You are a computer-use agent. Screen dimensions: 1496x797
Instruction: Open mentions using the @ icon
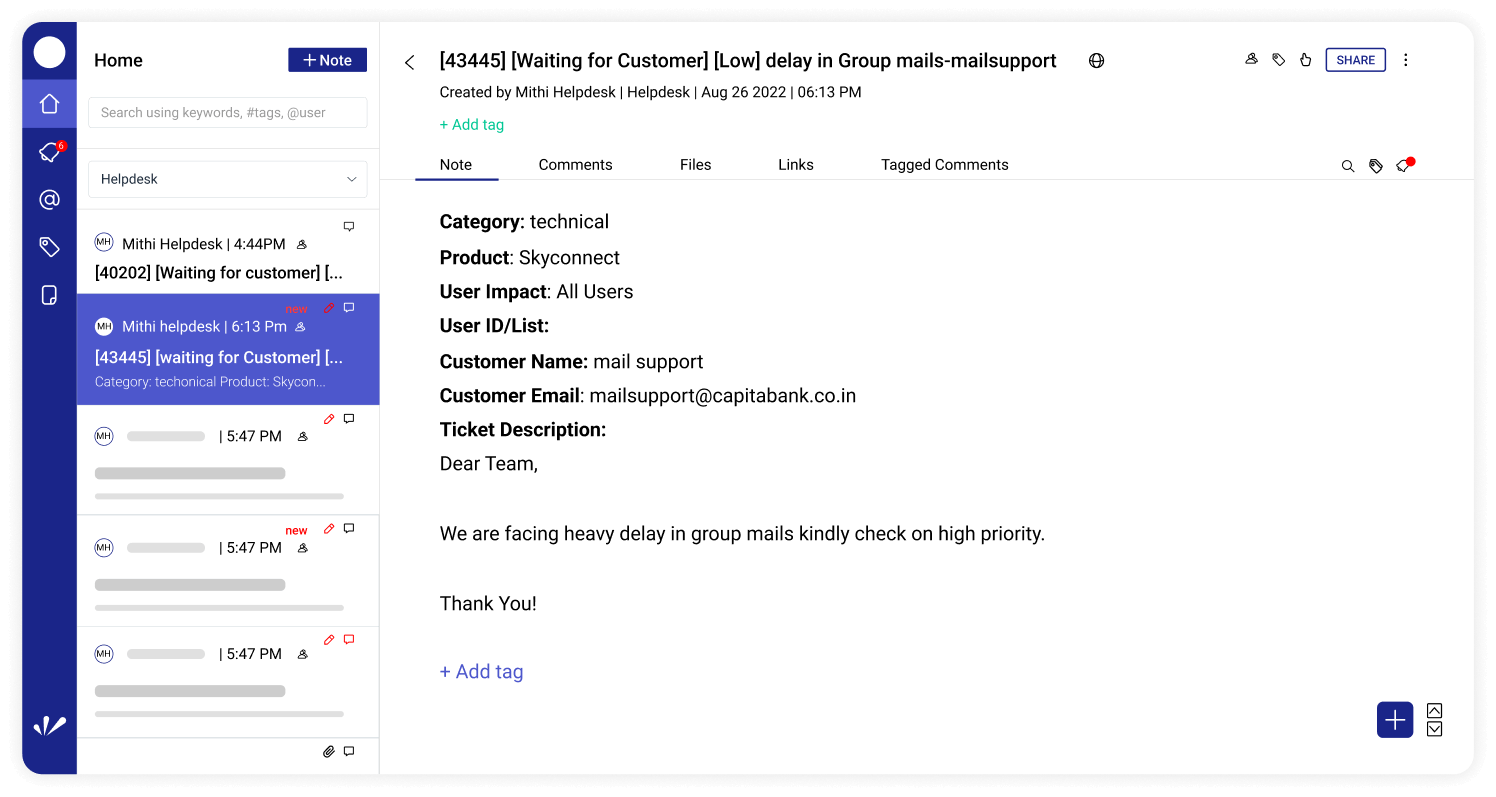click(x=49, y=199)
